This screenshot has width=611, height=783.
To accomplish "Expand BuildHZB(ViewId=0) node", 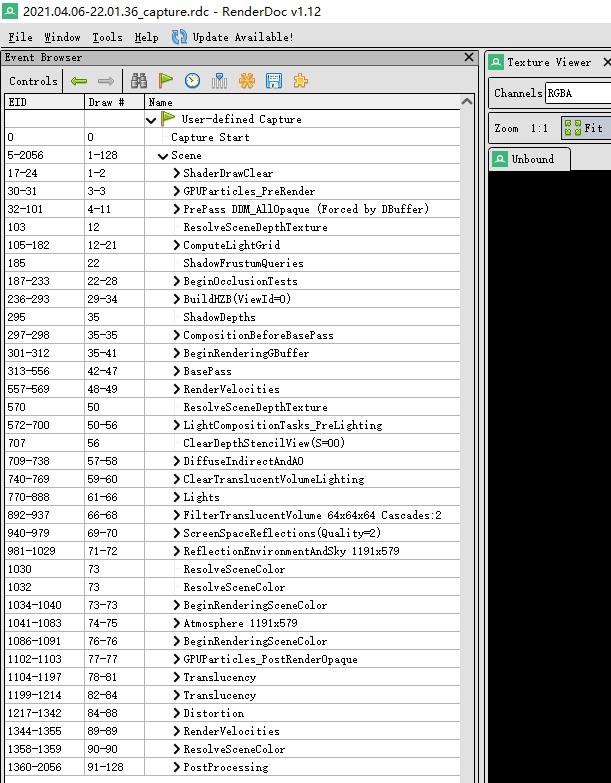I will [176, 299].
